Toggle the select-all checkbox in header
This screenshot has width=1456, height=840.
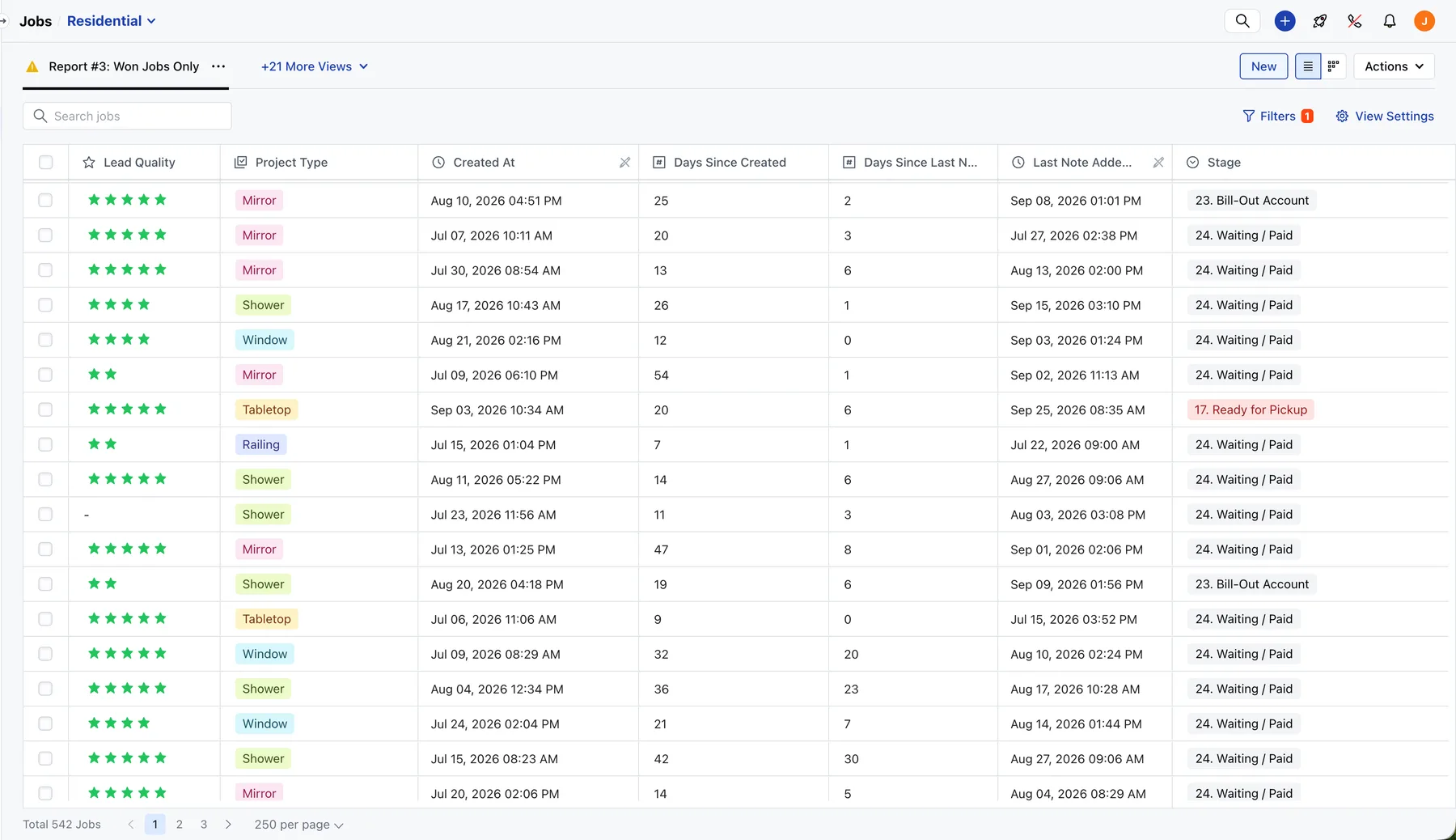point(46,163)
